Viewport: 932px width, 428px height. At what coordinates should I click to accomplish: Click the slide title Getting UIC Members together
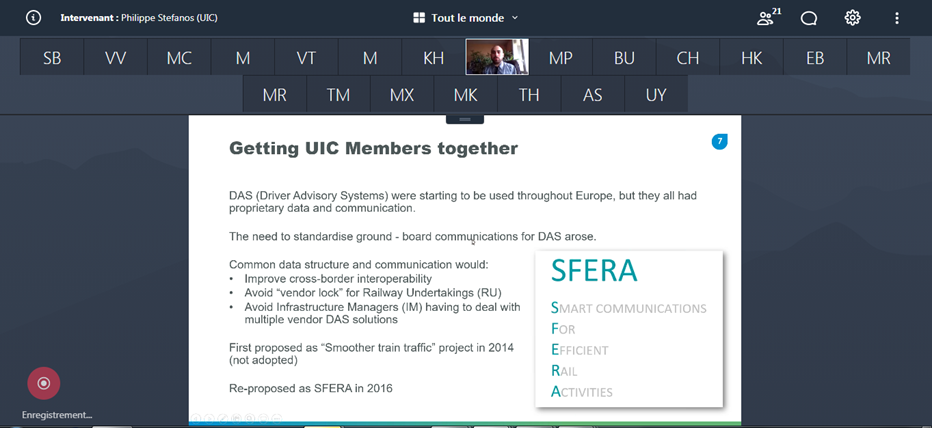[373, 148]
